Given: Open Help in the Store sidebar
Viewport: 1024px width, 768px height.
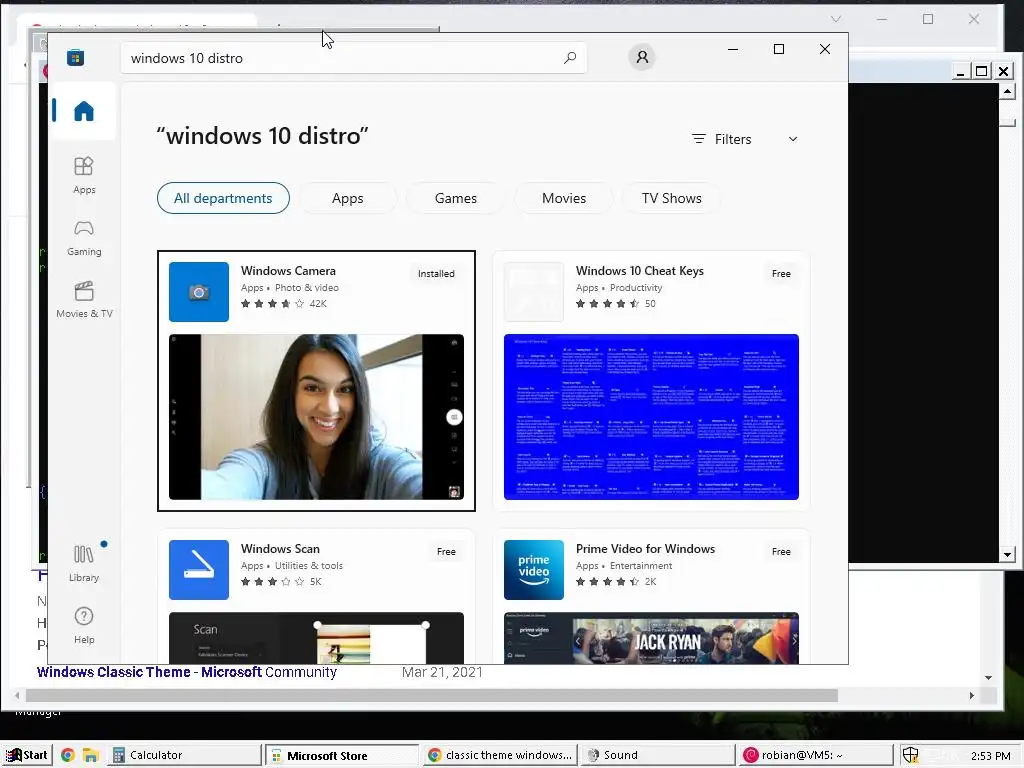Looking at the screenshot, I should (x=84, y=626).
